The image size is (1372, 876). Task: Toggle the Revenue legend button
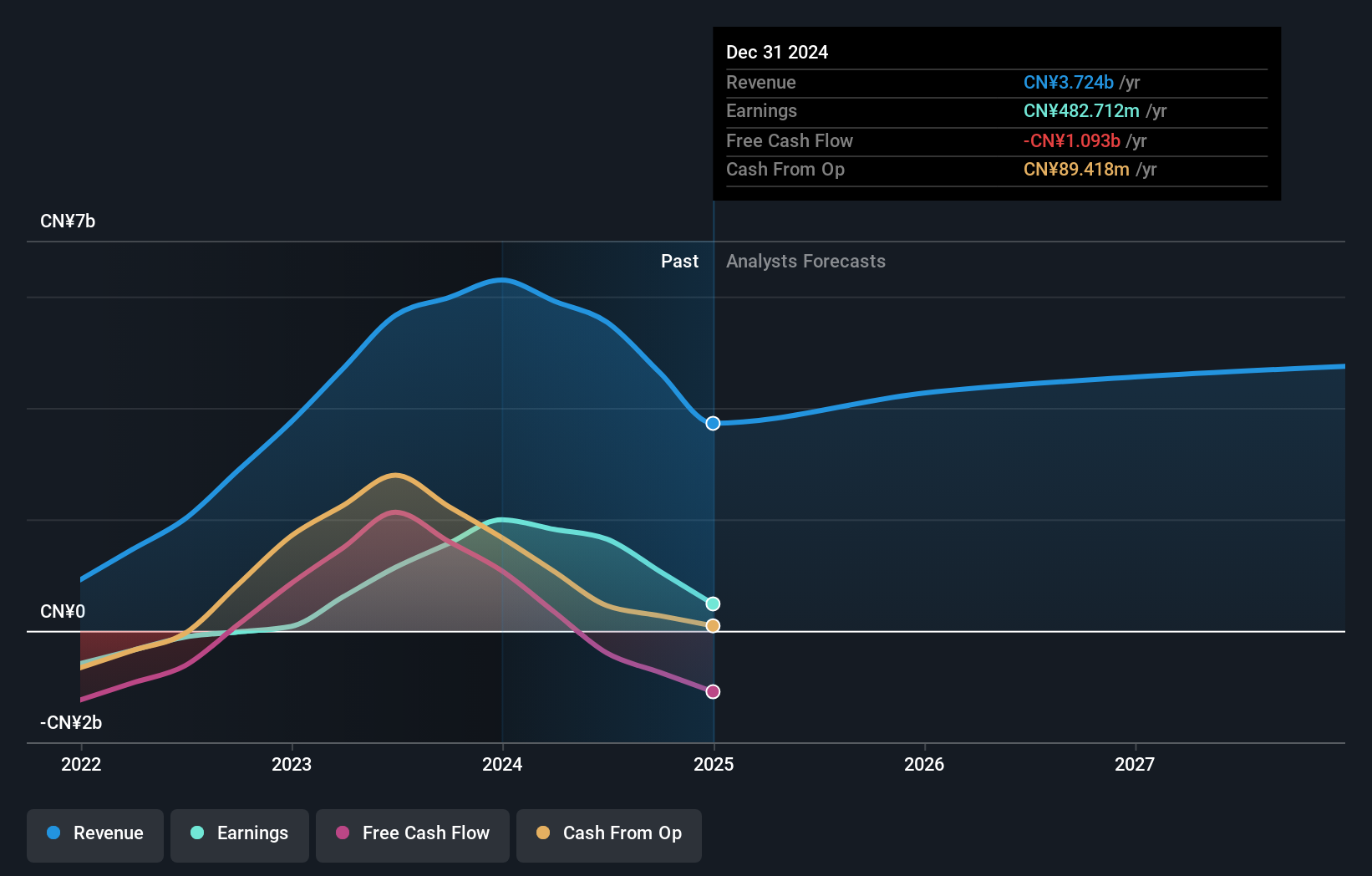point(95,835)
